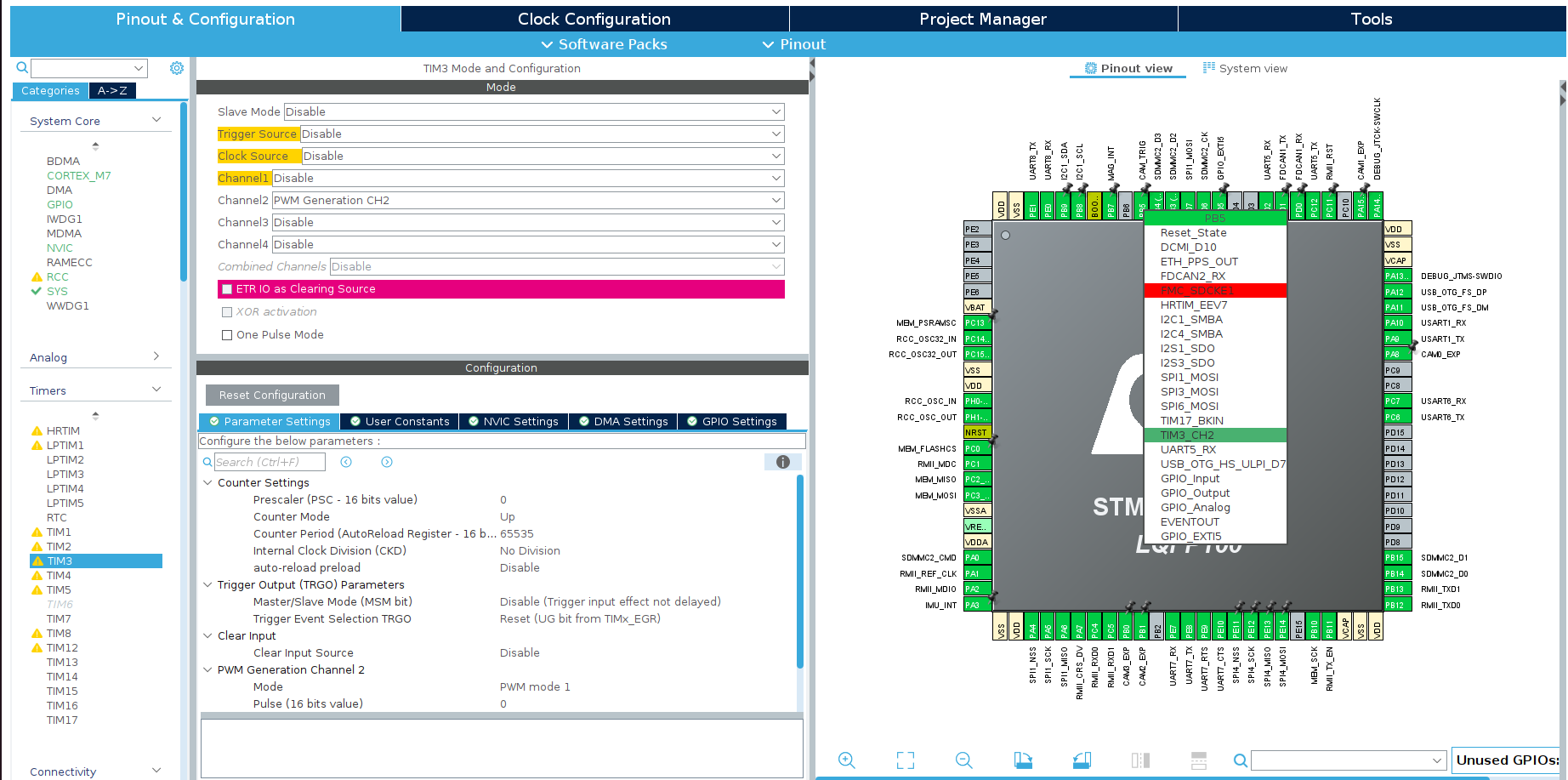Rotate the chip clockwise
Screen dimensions: 1568x780
pyautogui.click(x=1023, y=760)
